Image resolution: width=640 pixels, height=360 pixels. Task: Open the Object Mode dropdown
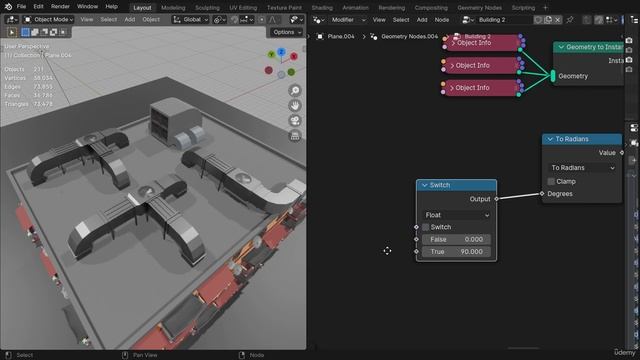pos(48,20)
